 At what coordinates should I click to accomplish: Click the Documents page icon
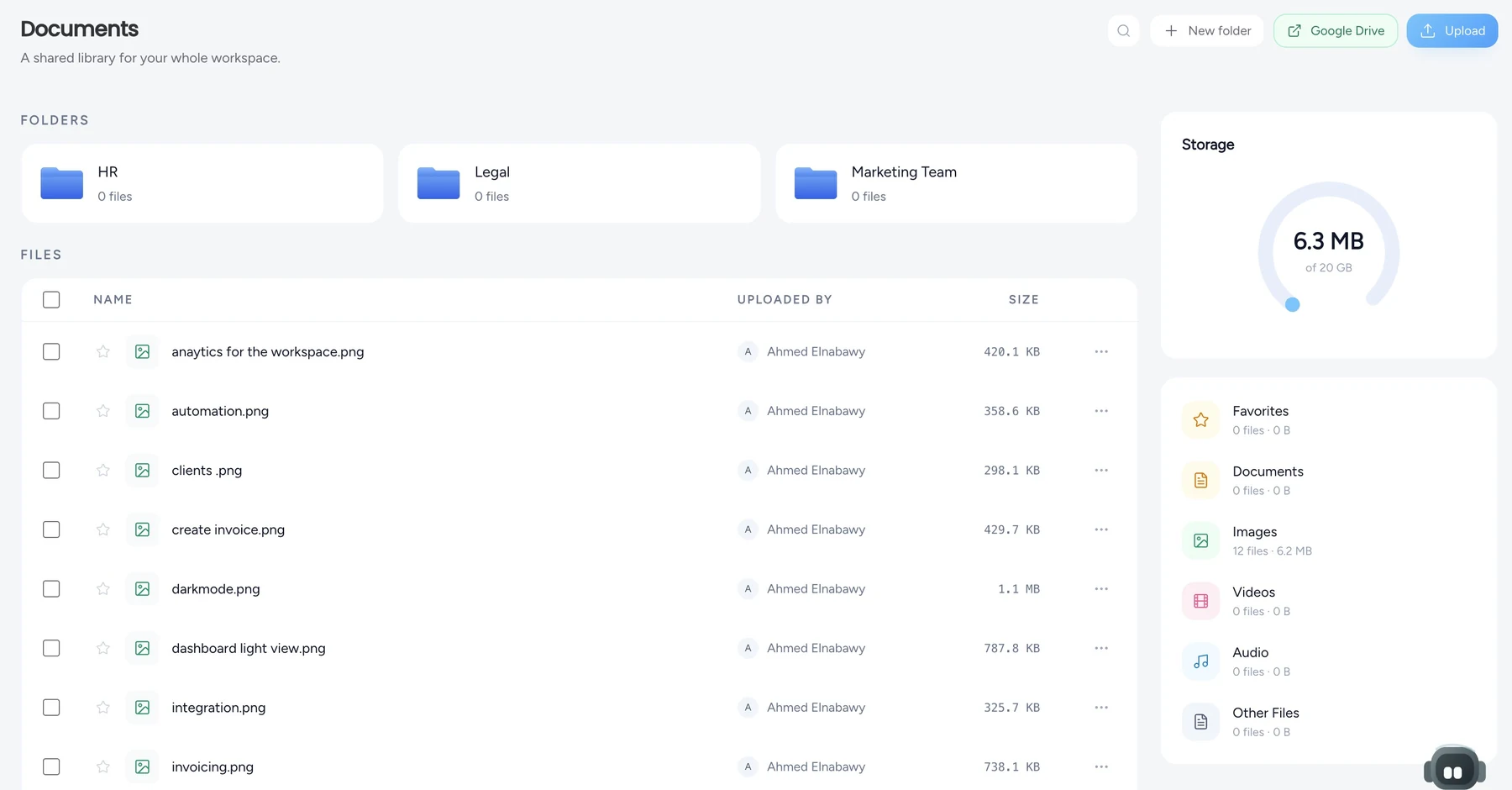tap(1201, 480)
